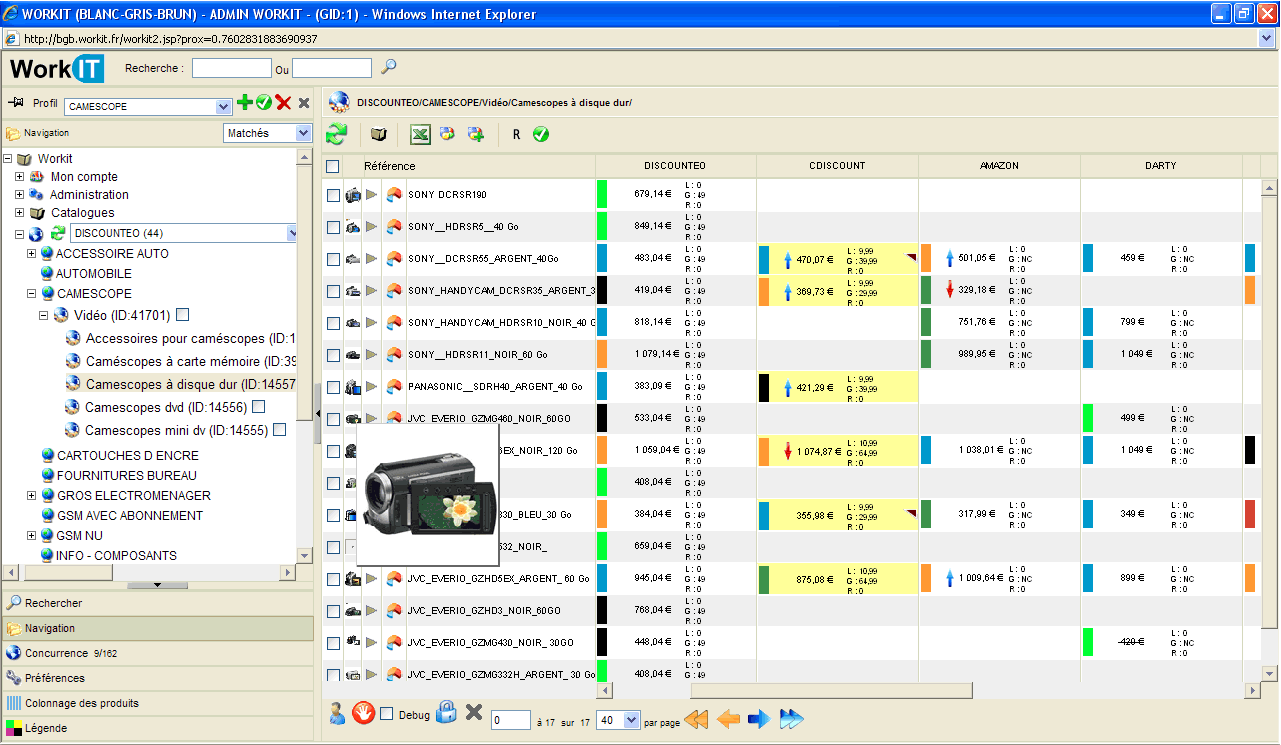Click the first Recherche input field
1281x745 pixels.
pyautogui.click(x=232, y=68)
